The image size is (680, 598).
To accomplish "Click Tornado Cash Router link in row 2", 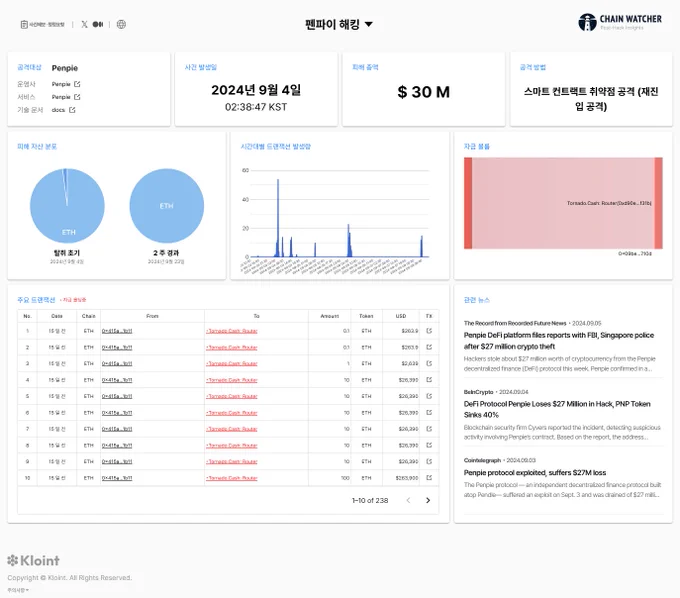I will [232, 347].
